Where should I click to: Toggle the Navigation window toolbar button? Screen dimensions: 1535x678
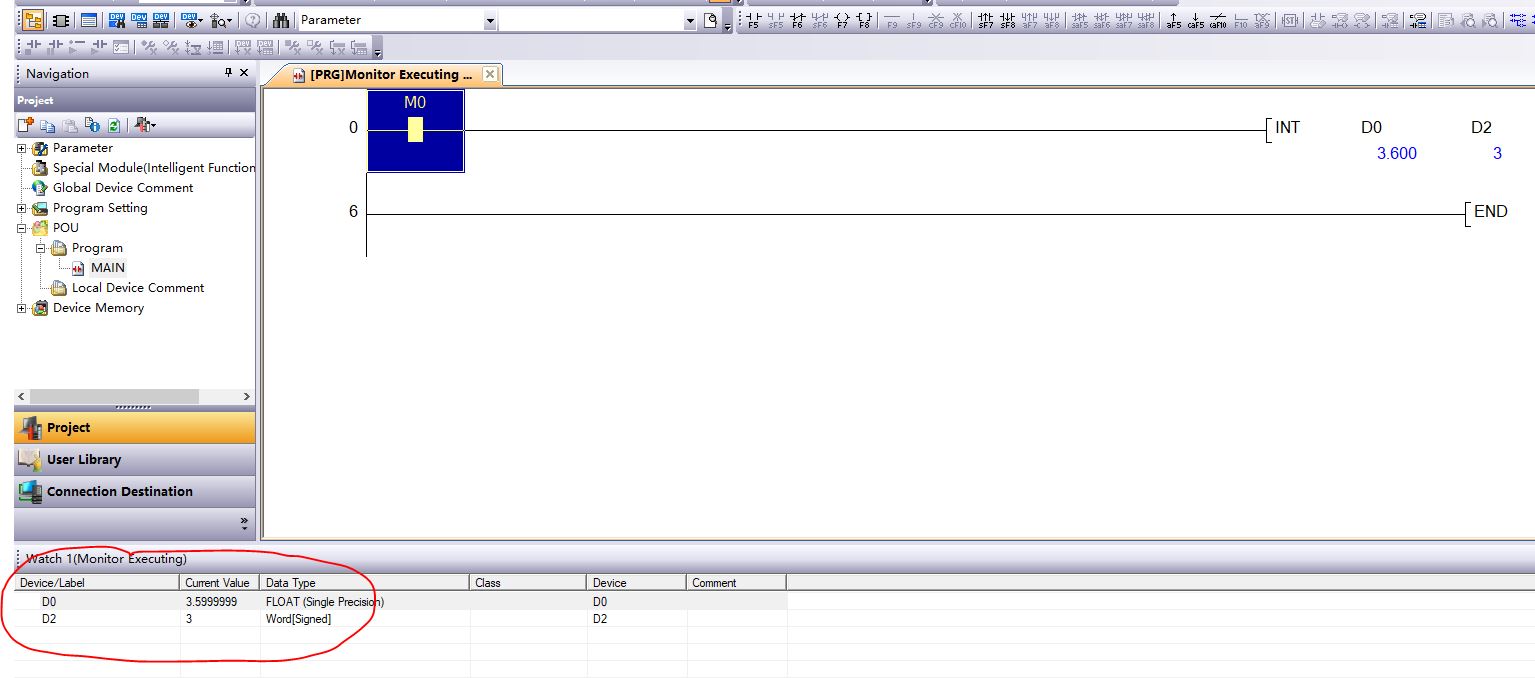[33, 20]
